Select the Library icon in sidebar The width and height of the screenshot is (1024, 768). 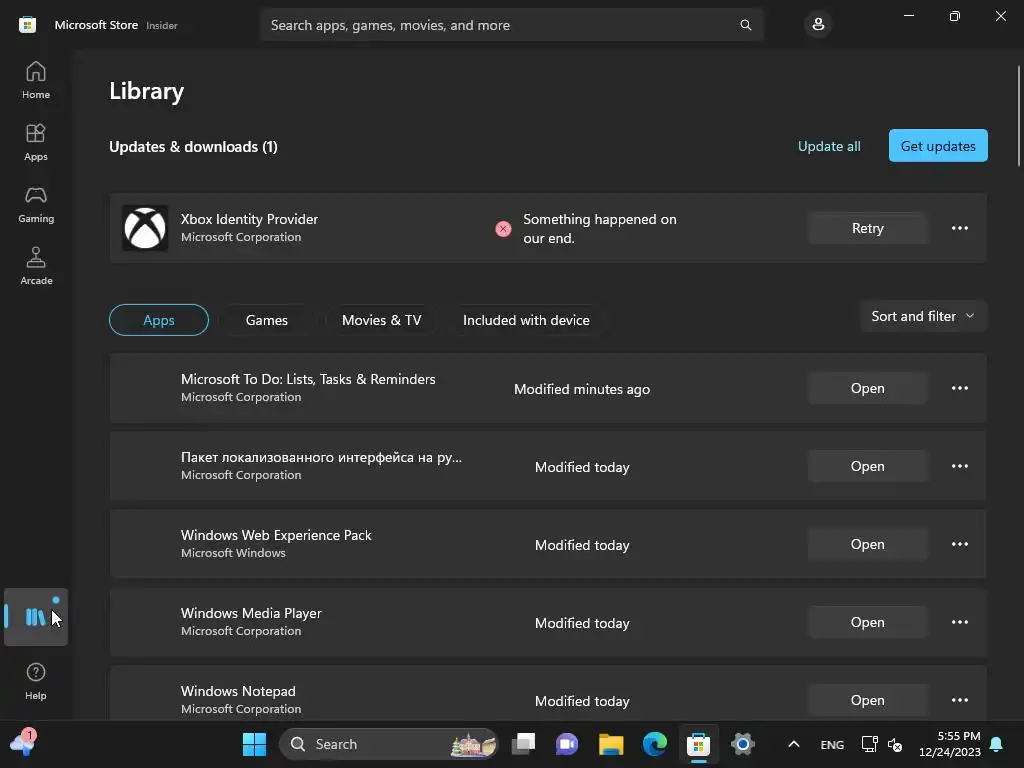tap(36, 617)
